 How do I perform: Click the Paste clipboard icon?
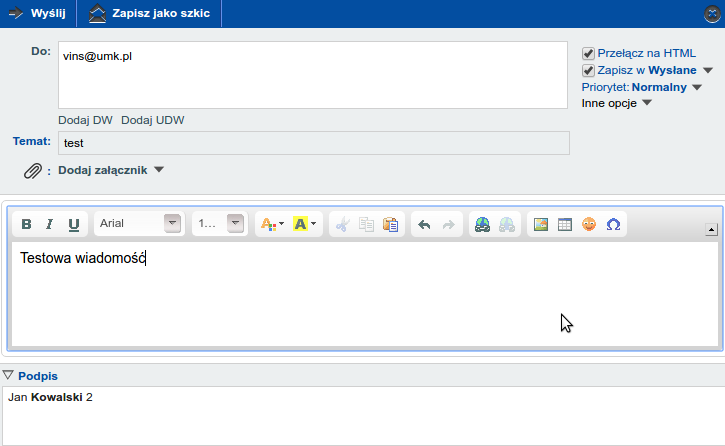(391, 225)
